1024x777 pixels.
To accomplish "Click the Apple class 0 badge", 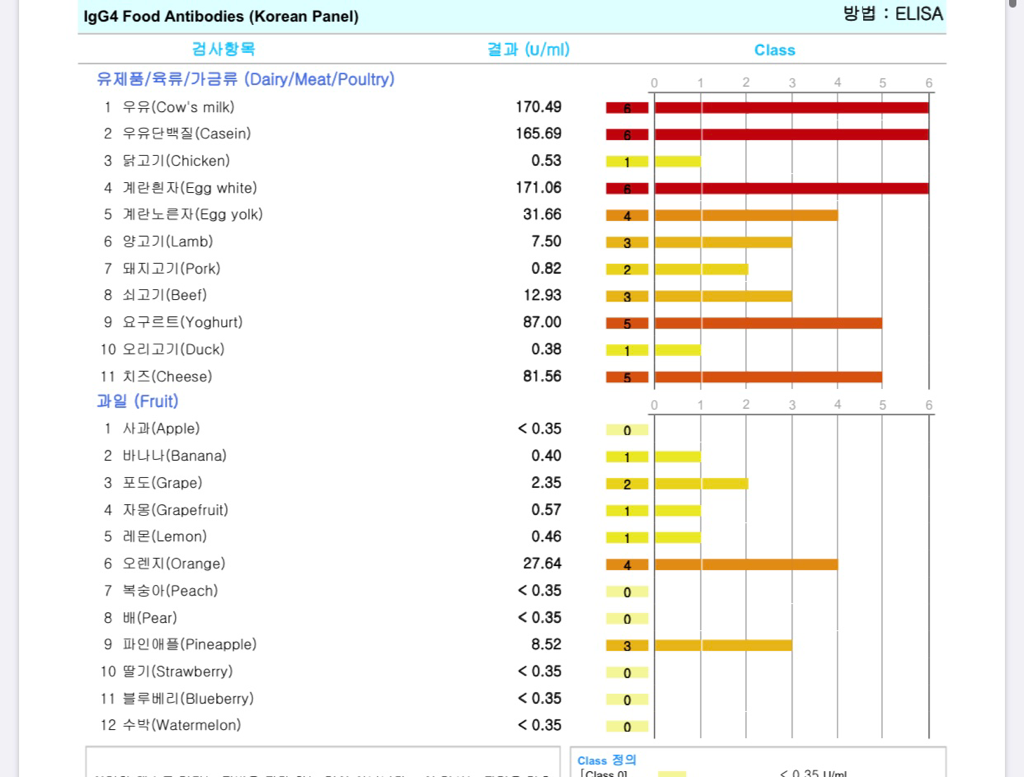I will pyautogui.click(x=627, y=430).
